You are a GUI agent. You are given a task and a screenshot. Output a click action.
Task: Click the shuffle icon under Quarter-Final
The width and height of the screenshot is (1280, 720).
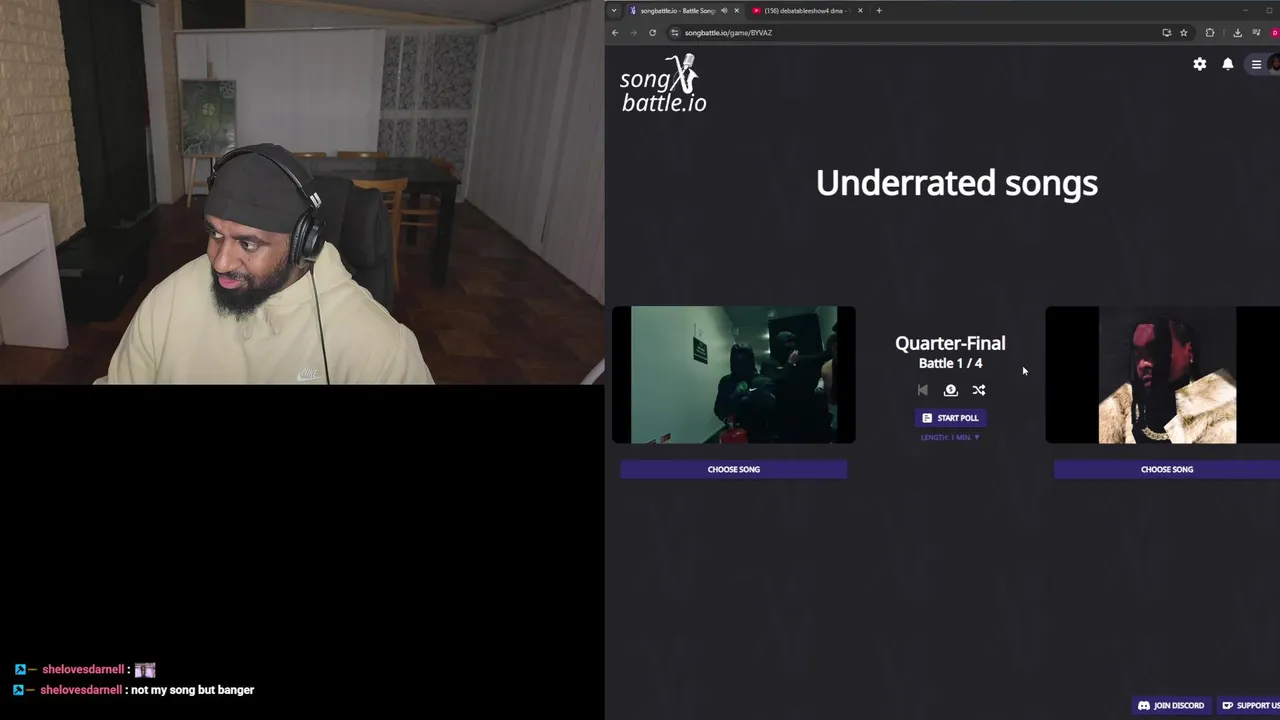point(979,390)
